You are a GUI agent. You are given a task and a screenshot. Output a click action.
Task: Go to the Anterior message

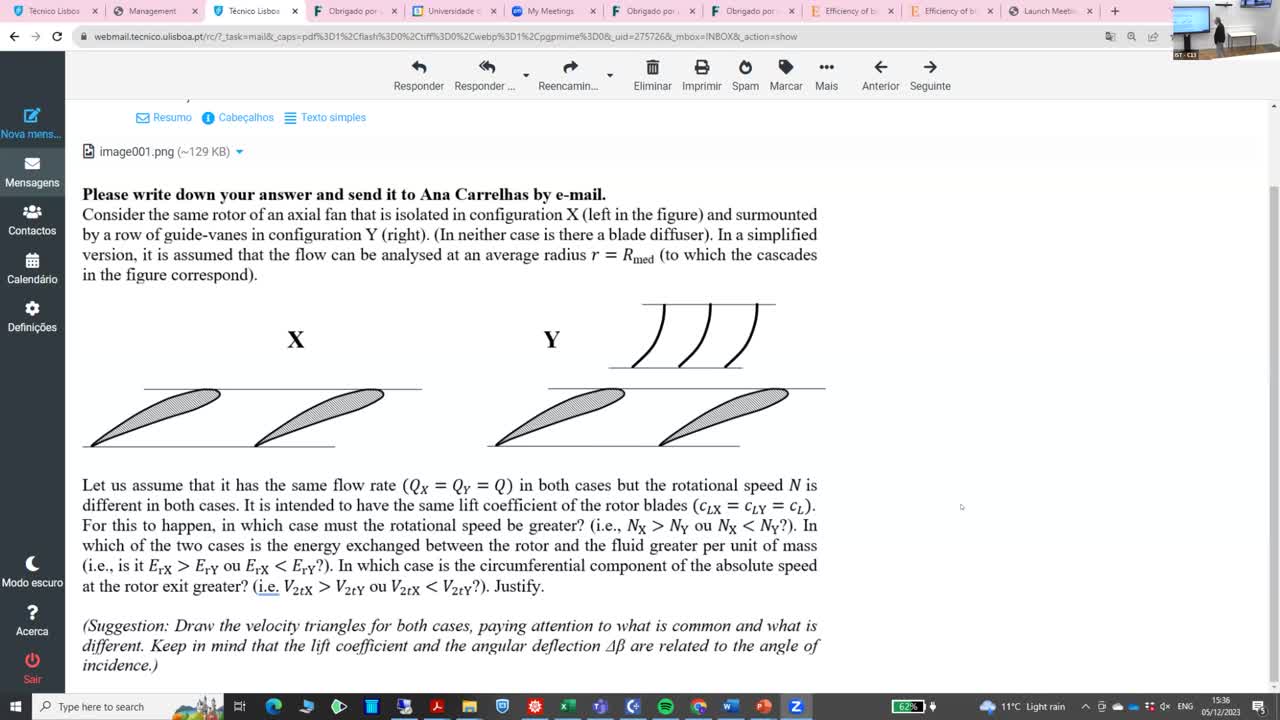tap(880, 68)
